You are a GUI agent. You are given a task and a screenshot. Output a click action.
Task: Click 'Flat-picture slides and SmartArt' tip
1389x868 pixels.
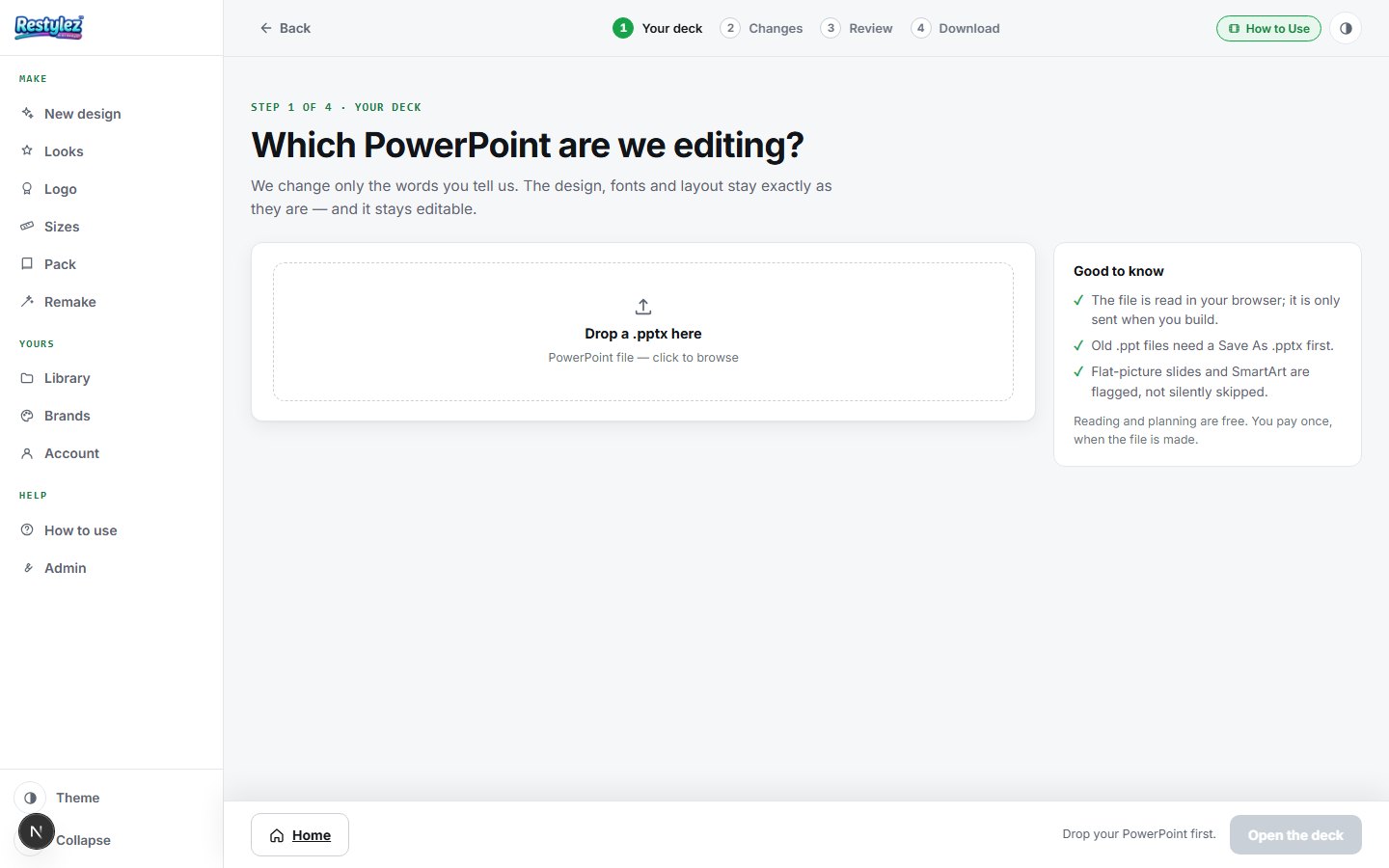1200,382
